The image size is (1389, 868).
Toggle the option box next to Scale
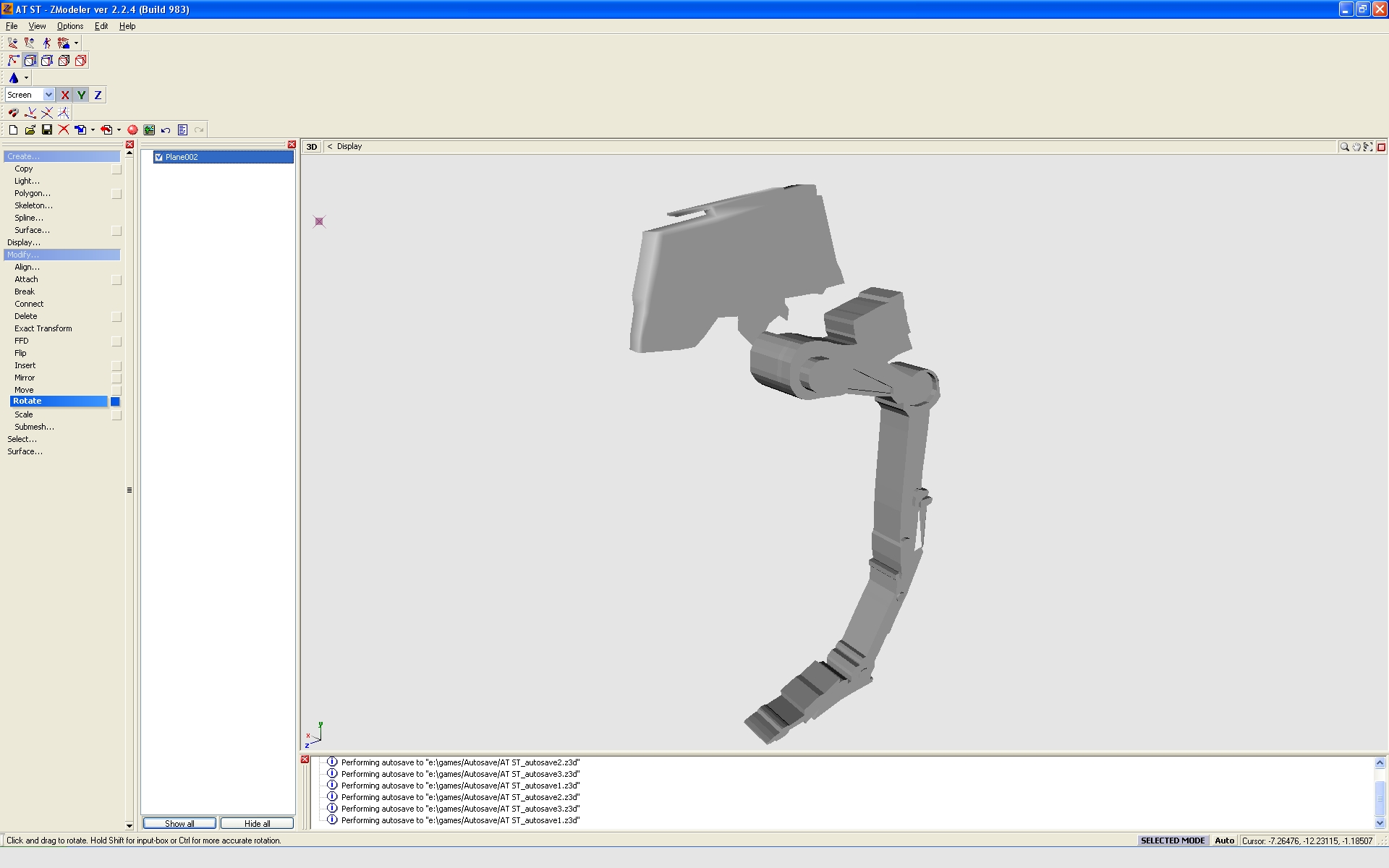[x=116, y=415]
